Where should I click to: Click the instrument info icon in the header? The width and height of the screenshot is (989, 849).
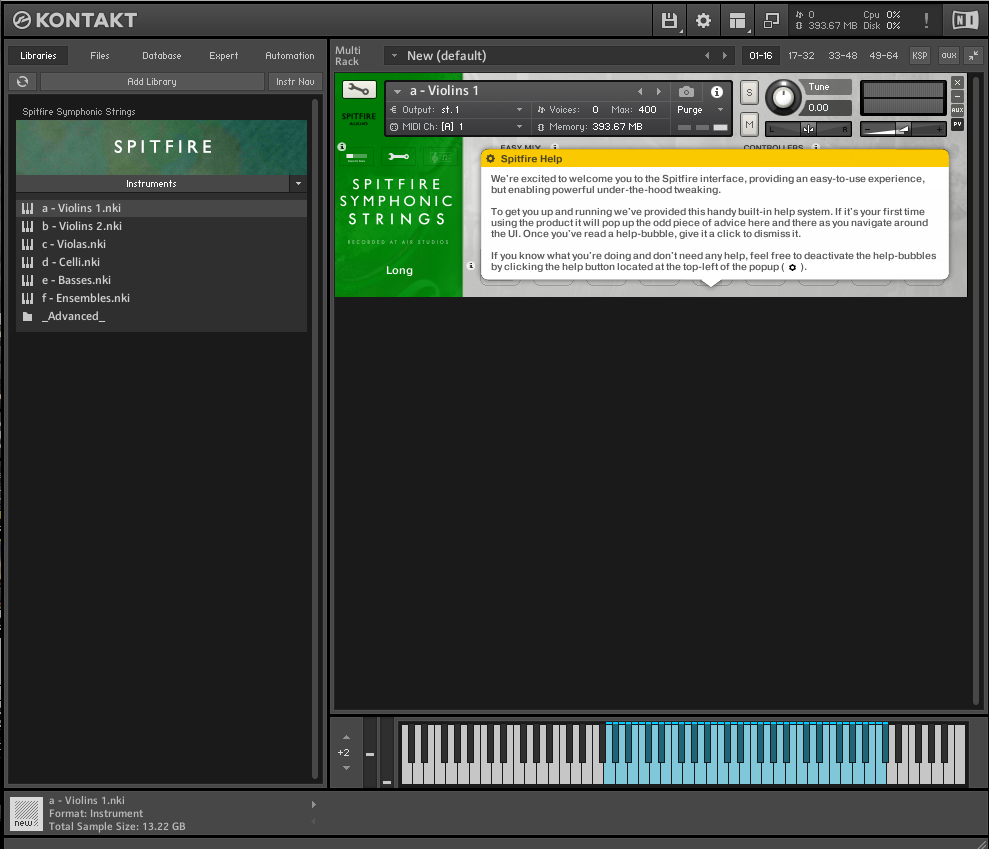[x=717, y=91]
